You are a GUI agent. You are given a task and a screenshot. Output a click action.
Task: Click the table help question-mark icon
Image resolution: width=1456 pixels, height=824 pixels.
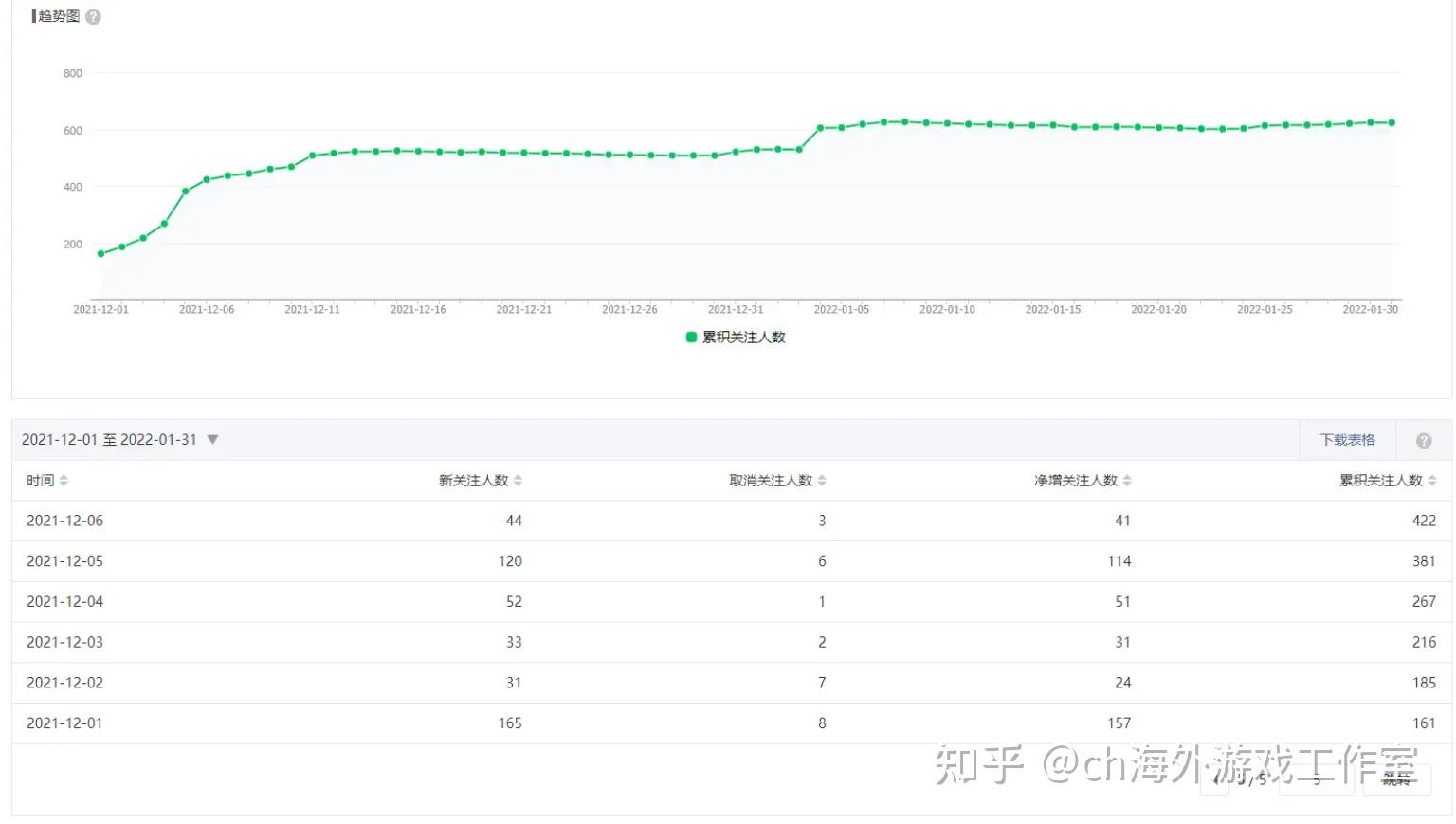point(1423,441)
